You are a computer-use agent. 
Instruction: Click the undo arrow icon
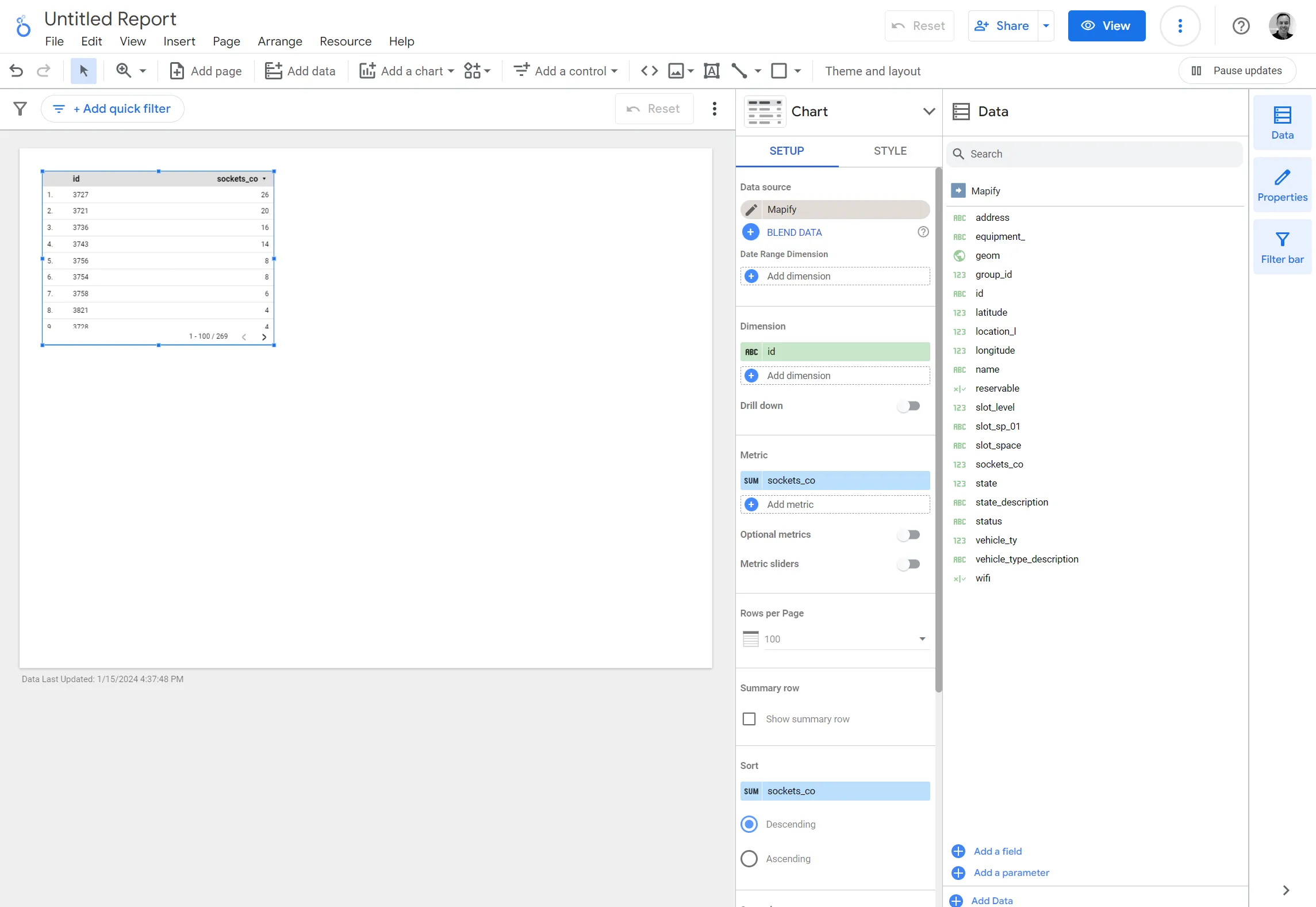[17, 71]
